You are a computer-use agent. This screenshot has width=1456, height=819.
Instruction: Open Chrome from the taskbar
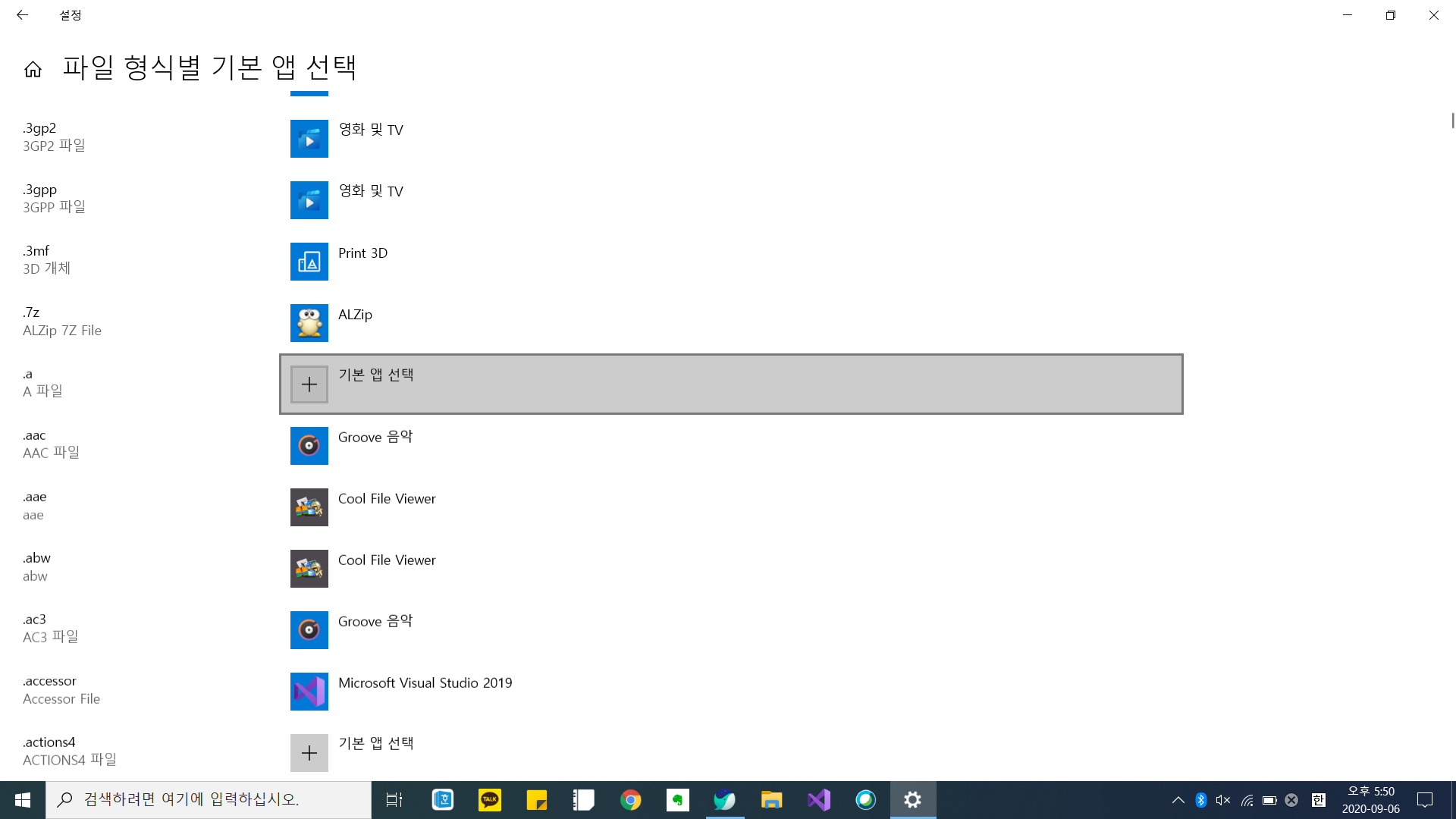pyautogui.click(x=630, y=799)
